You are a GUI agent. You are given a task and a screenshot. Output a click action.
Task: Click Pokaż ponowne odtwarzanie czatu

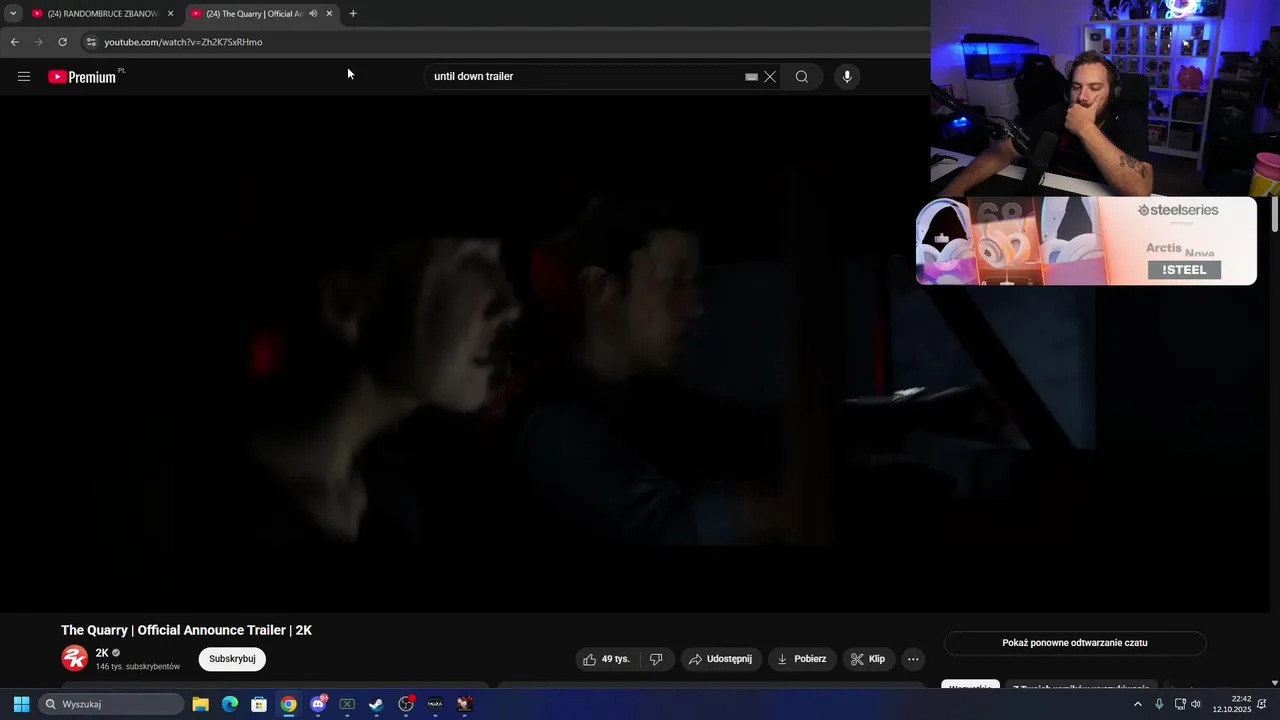[1075, 643]
